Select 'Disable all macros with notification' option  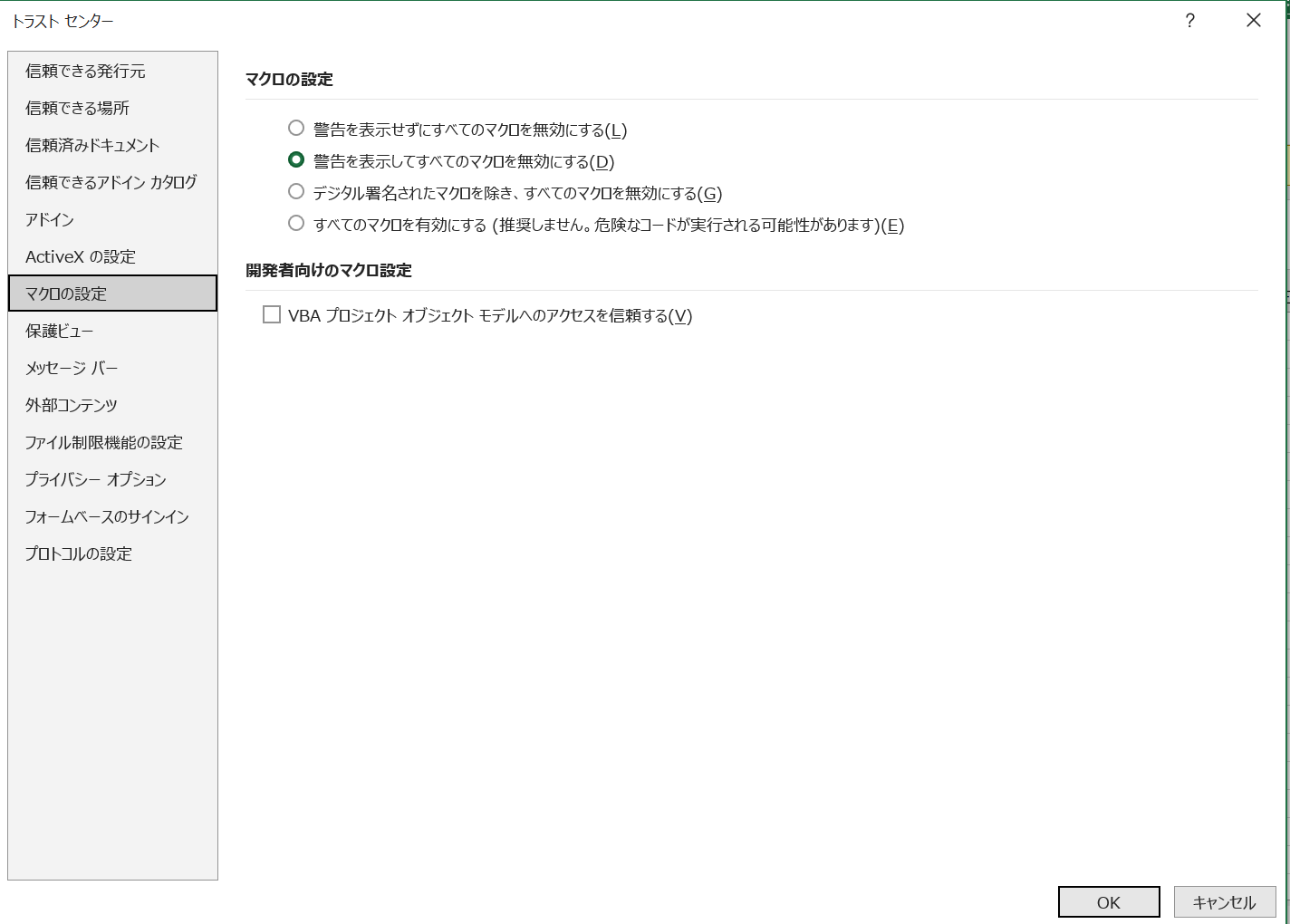pos(296,160)
